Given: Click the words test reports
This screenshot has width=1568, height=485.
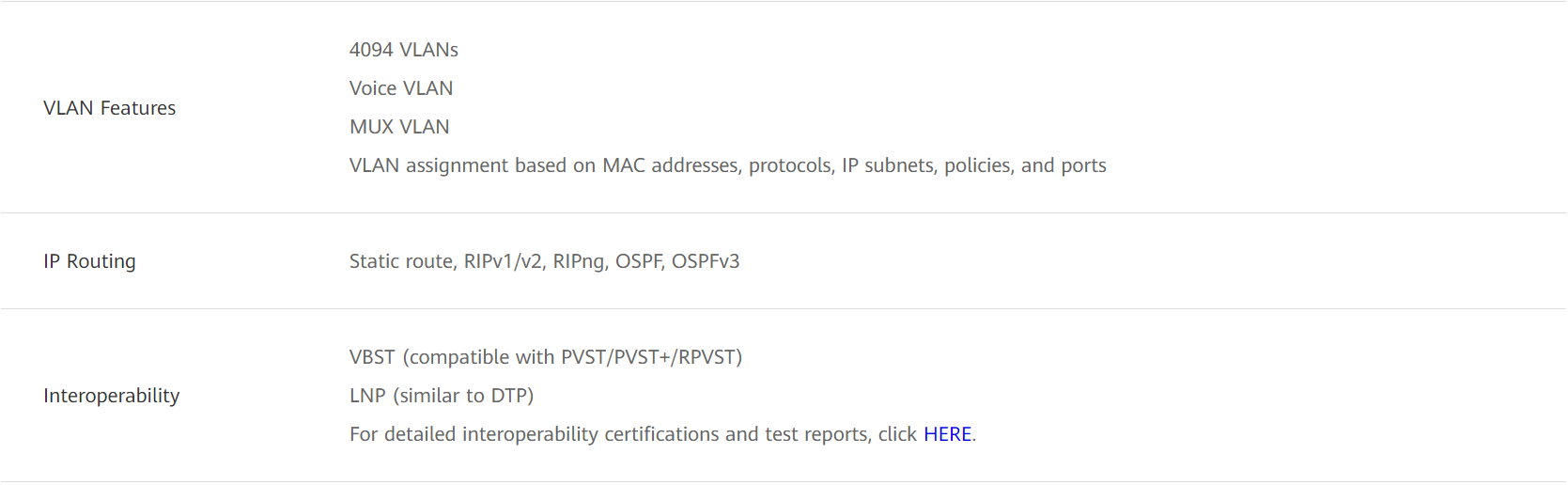Looking at the screenshot, I should (x=815, y=434).
